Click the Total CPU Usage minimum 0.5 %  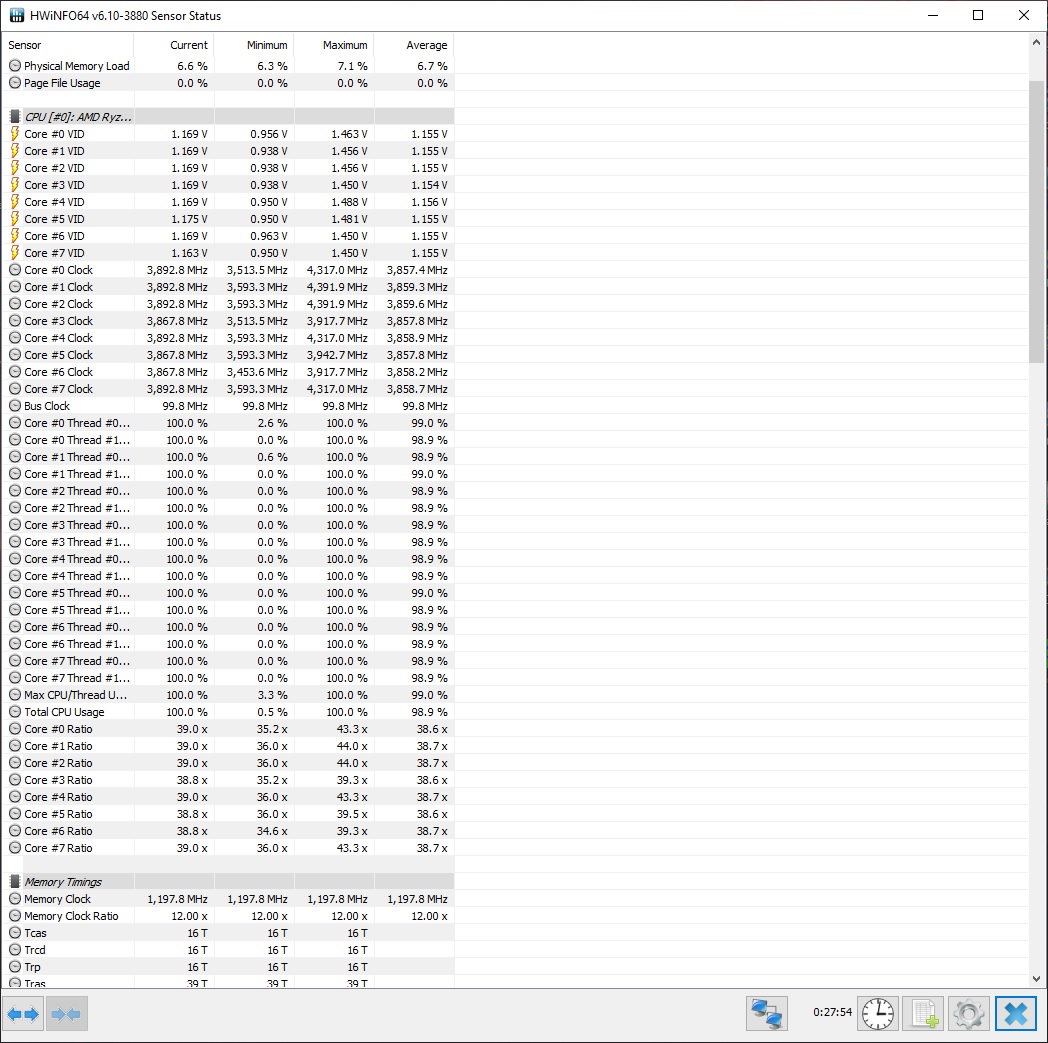(272, 712)
